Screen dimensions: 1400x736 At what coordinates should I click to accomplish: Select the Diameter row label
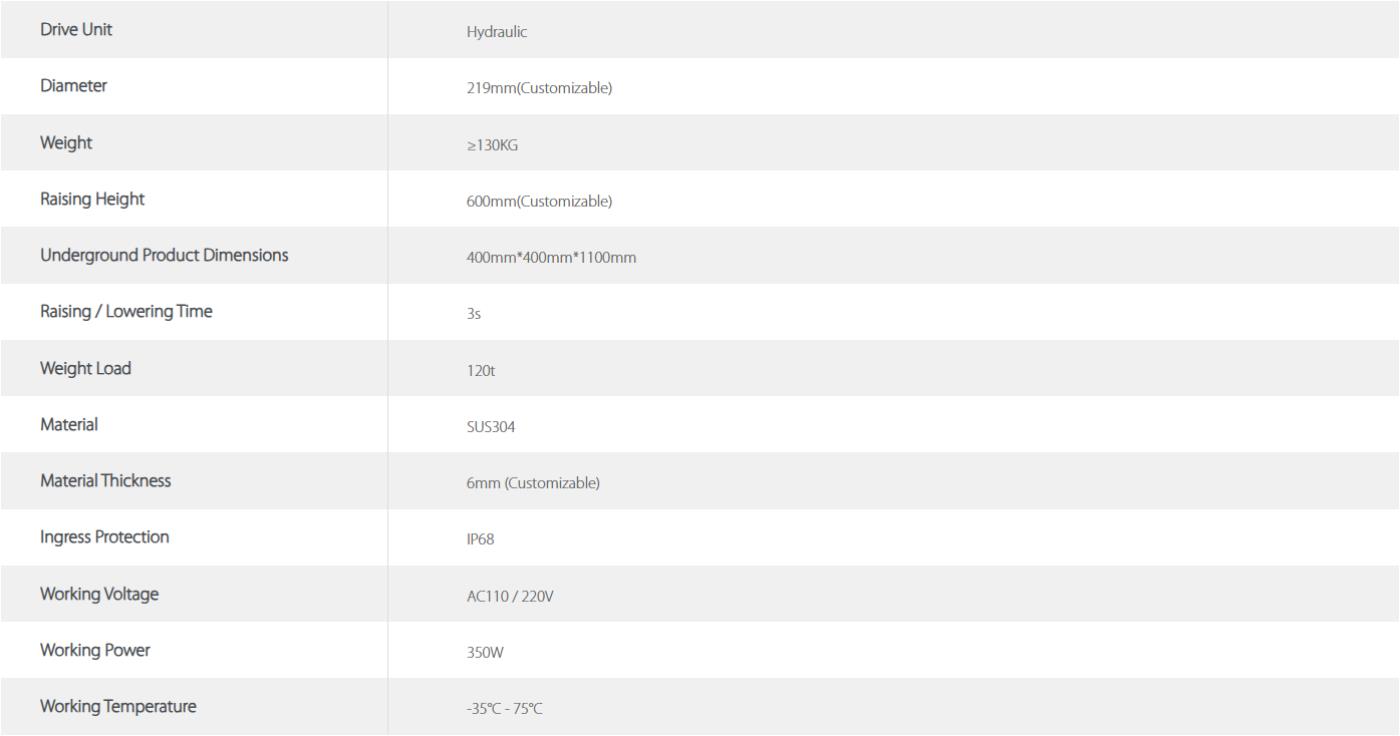73,86
